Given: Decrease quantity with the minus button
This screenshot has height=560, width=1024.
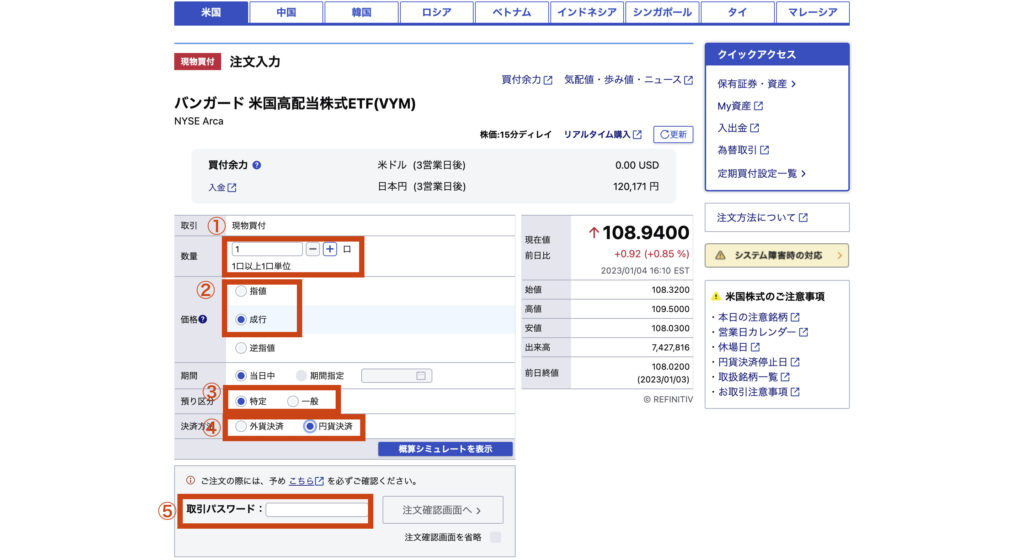Looking at the screenshot, I should (x=313, y=249).
